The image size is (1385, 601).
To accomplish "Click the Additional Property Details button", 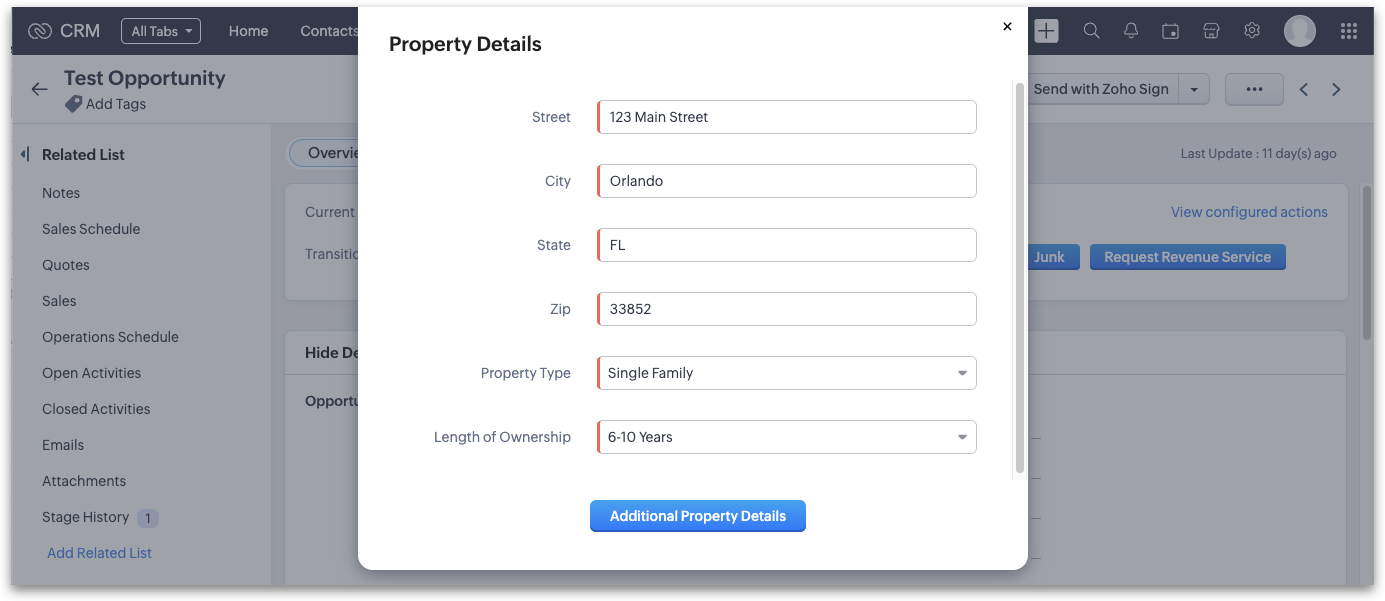I will [697, 516].
